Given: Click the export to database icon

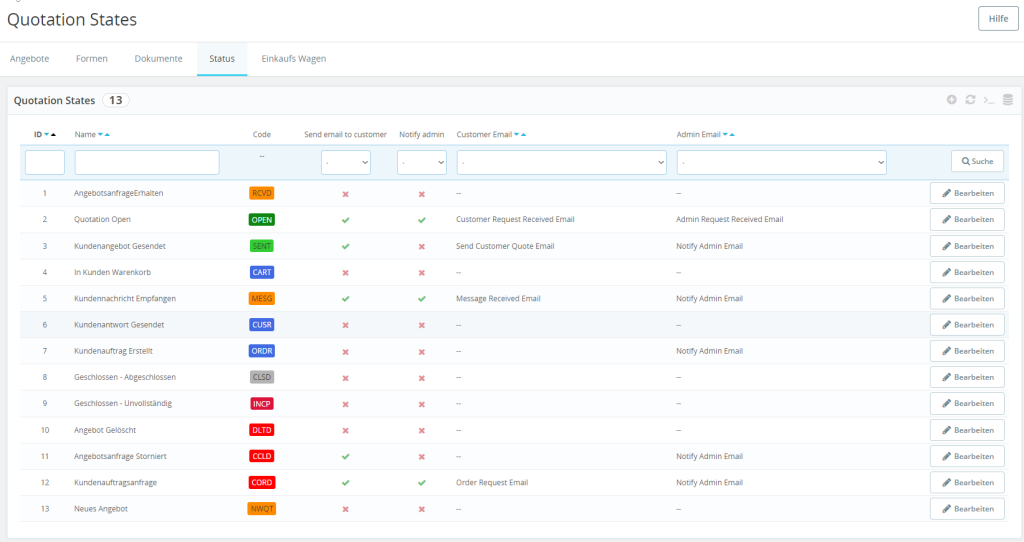Looking at the screenshot, I should pos(1008,100).
